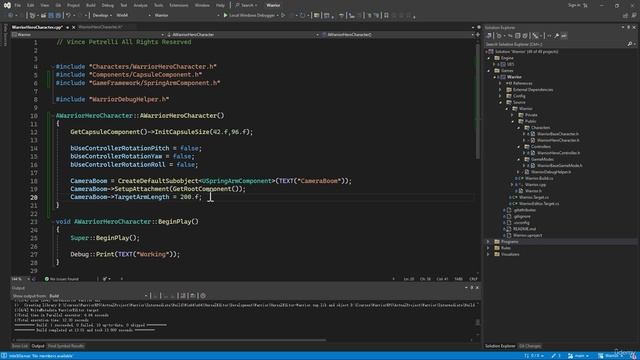Click the Undo toolbar icon
This screenshot has width=640, height=360.
coord(68,15)
